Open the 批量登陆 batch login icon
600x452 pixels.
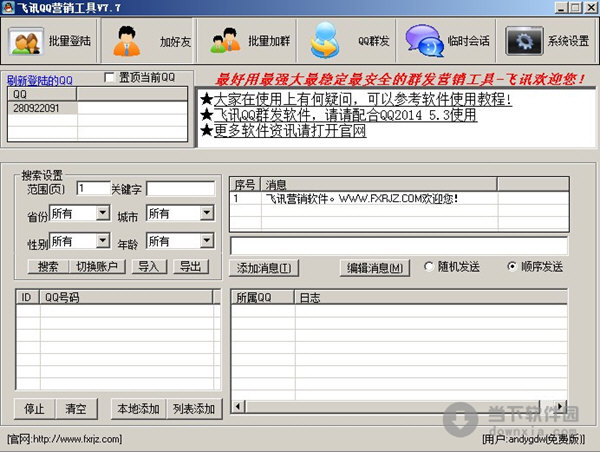tap(26, 41)
